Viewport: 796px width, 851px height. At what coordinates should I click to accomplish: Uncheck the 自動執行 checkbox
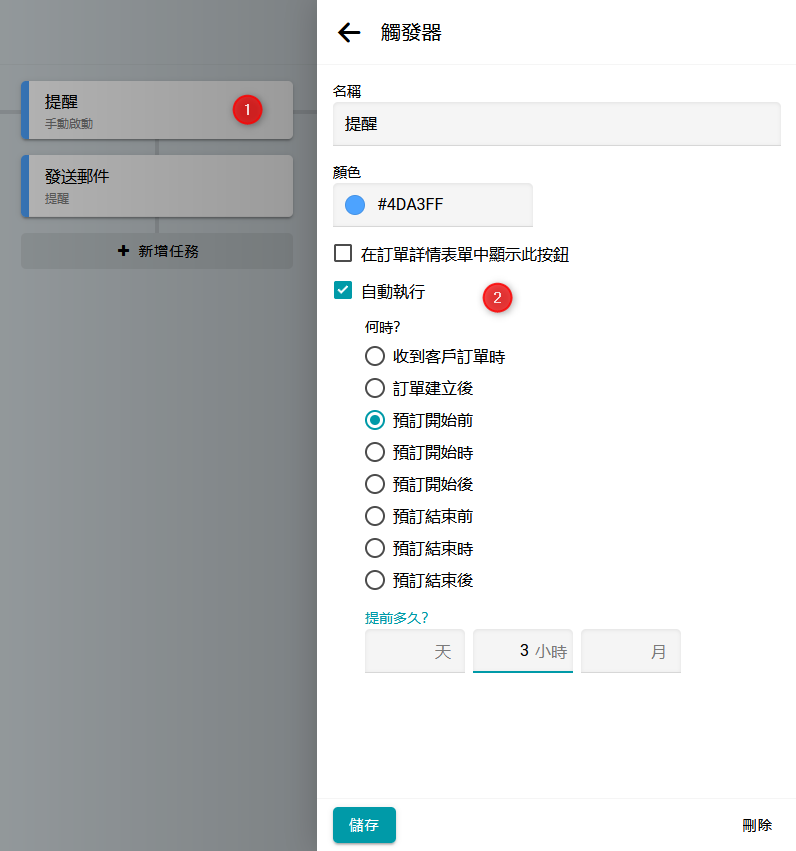(x=343, y=291)
